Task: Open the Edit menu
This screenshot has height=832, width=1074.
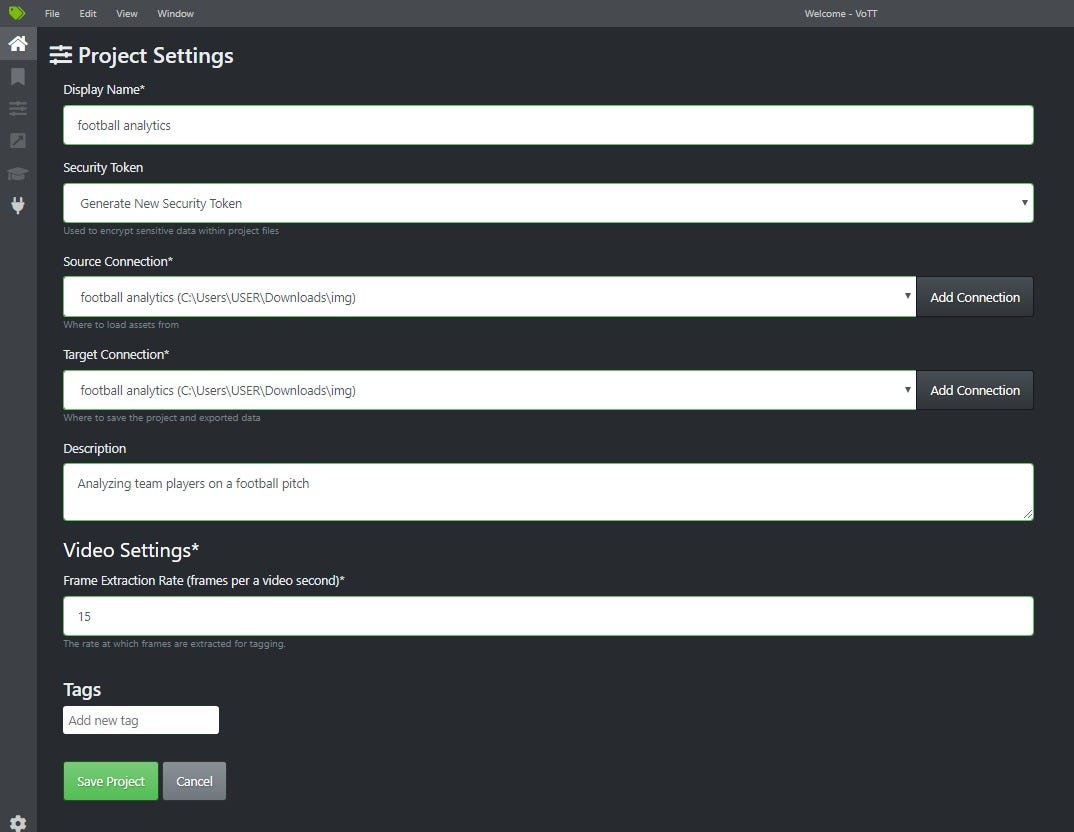Action: (87, 13)
